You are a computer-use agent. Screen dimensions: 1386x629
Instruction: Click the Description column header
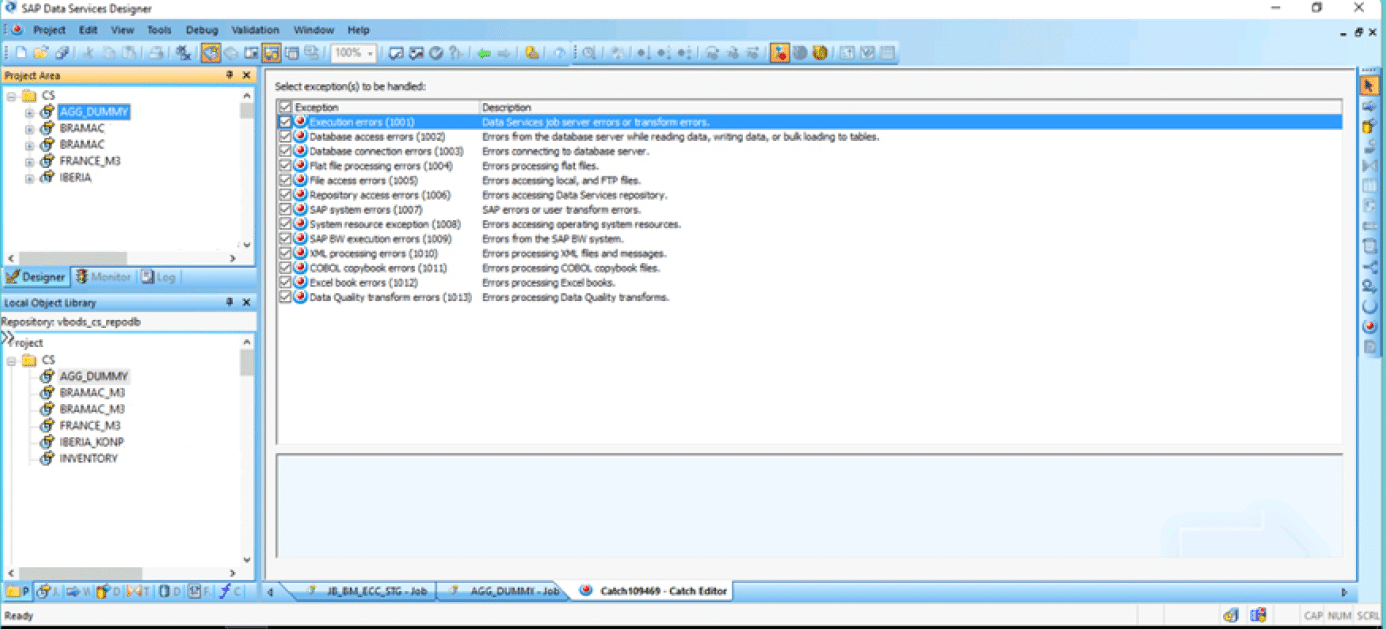click(x=506, y=107)
